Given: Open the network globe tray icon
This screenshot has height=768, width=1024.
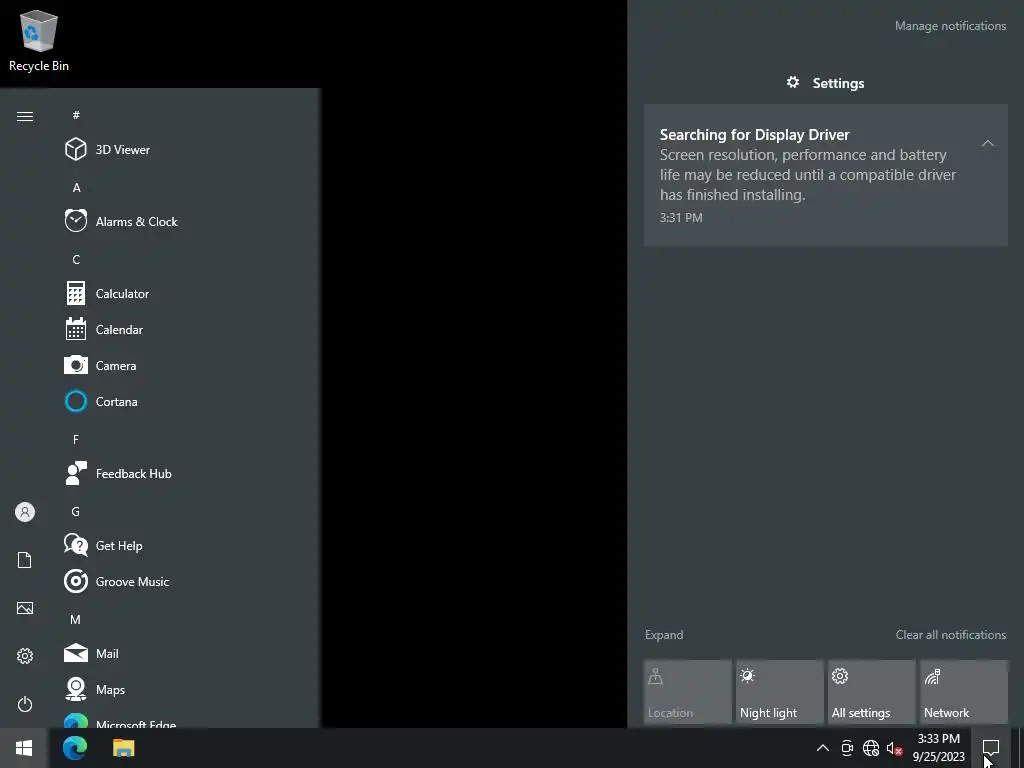Looking at the screenshot, I should coord(871,748).
